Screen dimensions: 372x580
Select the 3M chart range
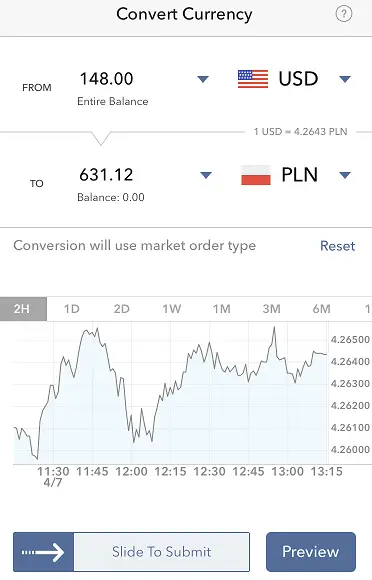pos(271,309)
